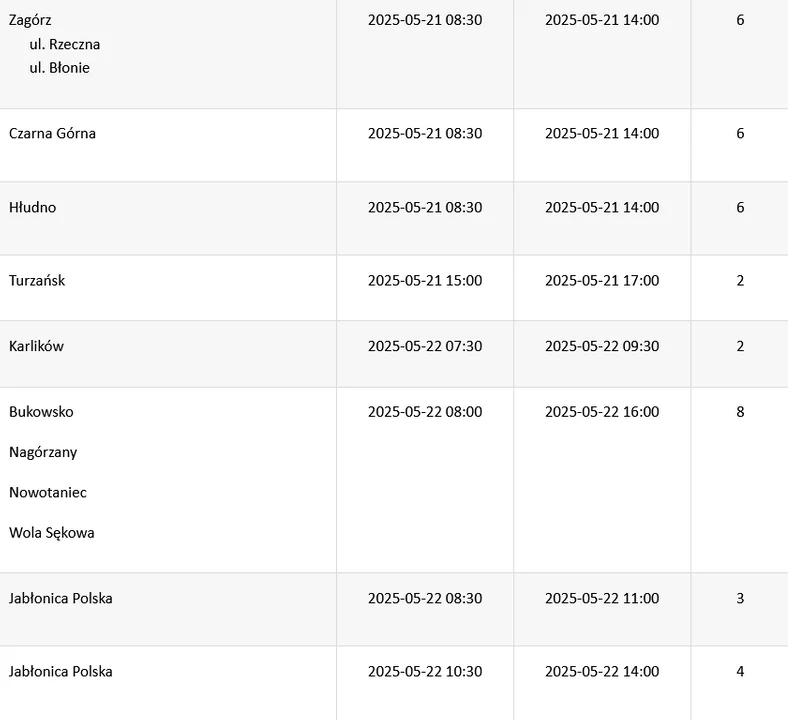
Task: Click the ul. Rzeczna street entry
Action: pyautogui.click(x=64, y=44)
